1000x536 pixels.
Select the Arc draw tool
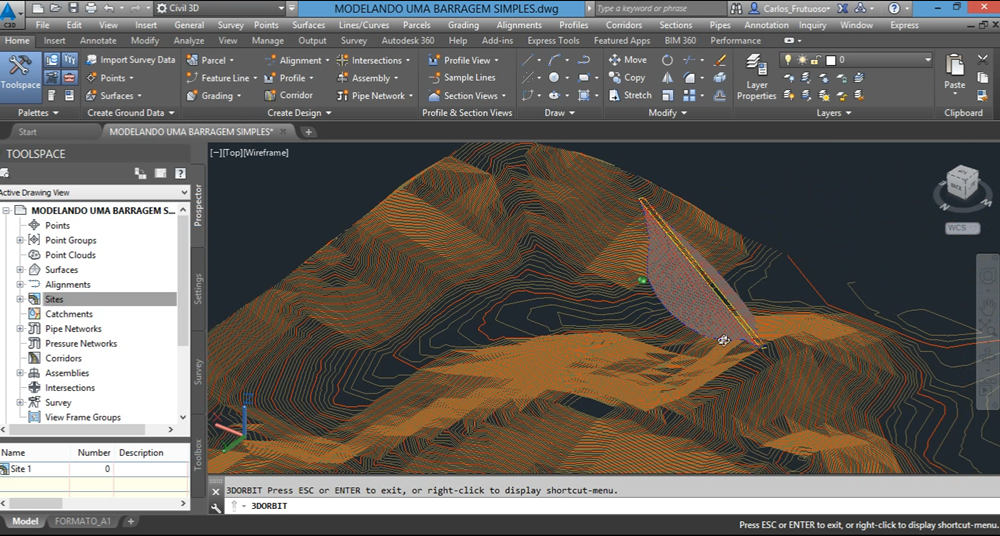[x=554, y=60]
